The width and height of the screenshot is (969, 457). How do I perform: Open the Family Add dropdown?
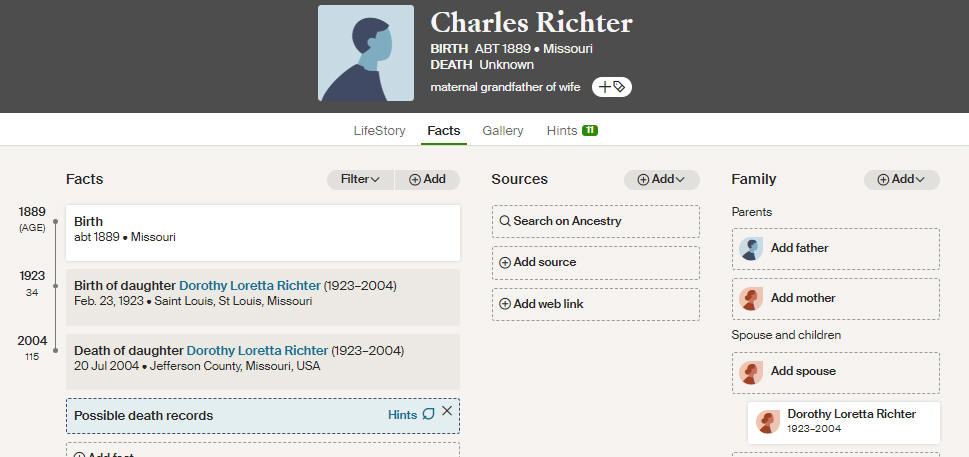(x=902, y=180)
